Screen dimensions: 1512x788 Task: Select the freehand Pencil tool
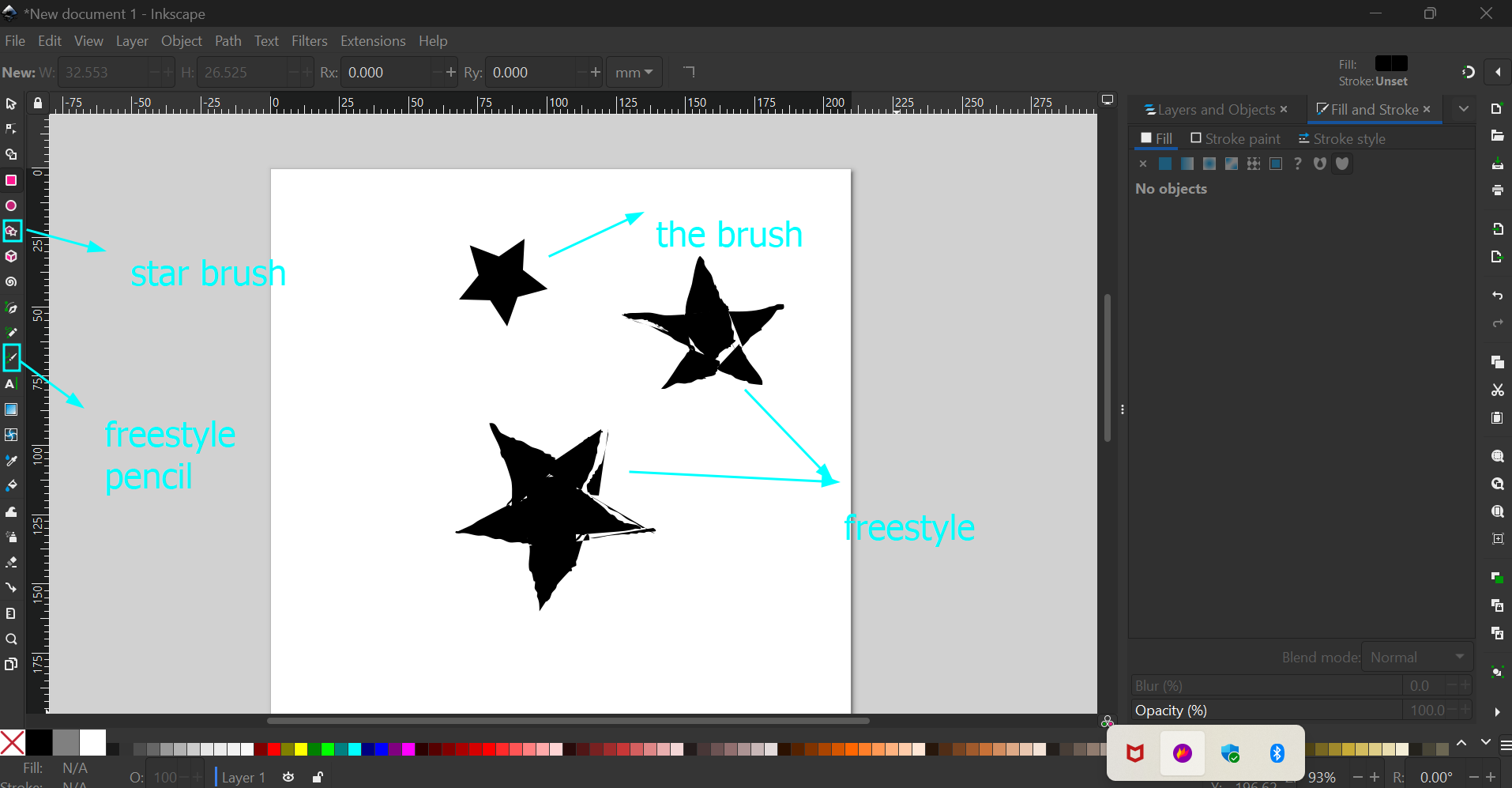pyautogui.click(x=11, y=333)
